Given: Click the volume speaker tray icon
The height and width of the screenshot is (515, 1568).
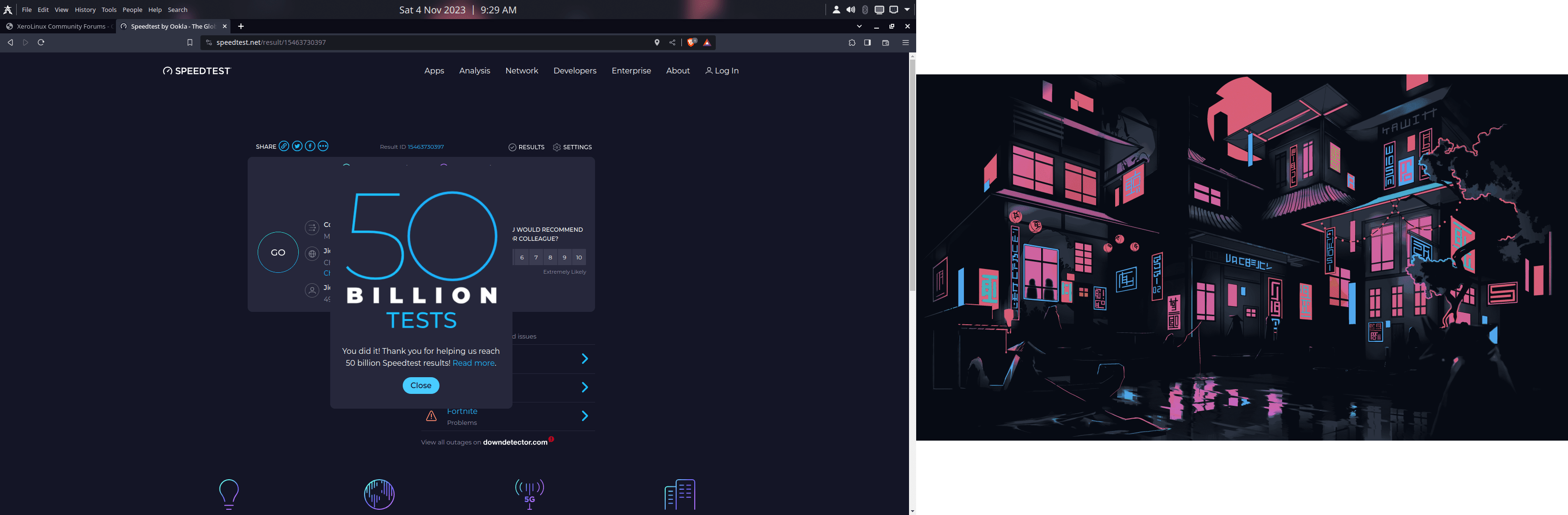Looking at the screenshot, I should click(x=850, y=10).
